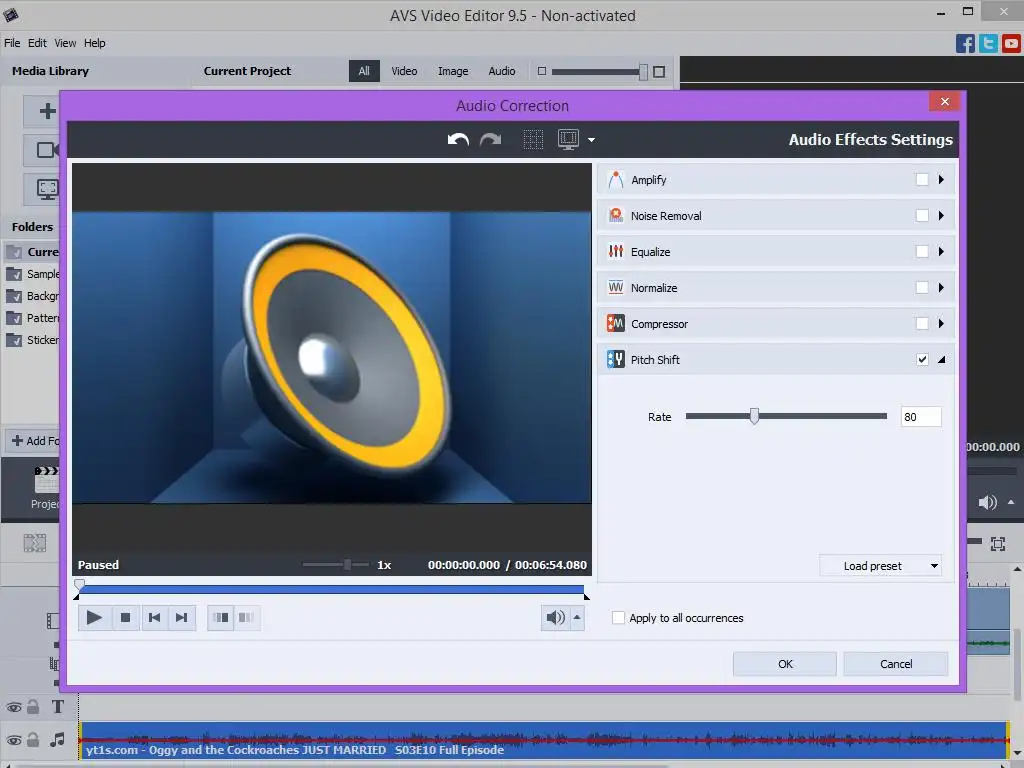
Task: Click Cancel in Audio Correction dialog
Action: point(895,664)
